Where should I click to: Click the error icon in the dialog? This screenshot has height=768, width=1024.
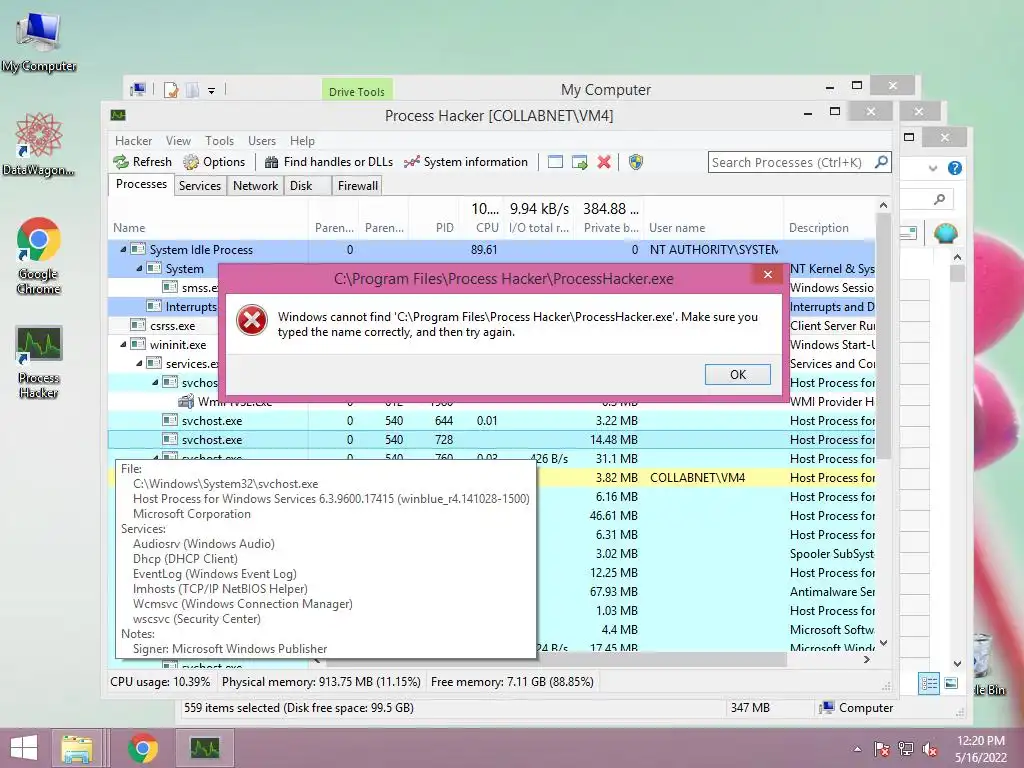click(x=252, y=321)
